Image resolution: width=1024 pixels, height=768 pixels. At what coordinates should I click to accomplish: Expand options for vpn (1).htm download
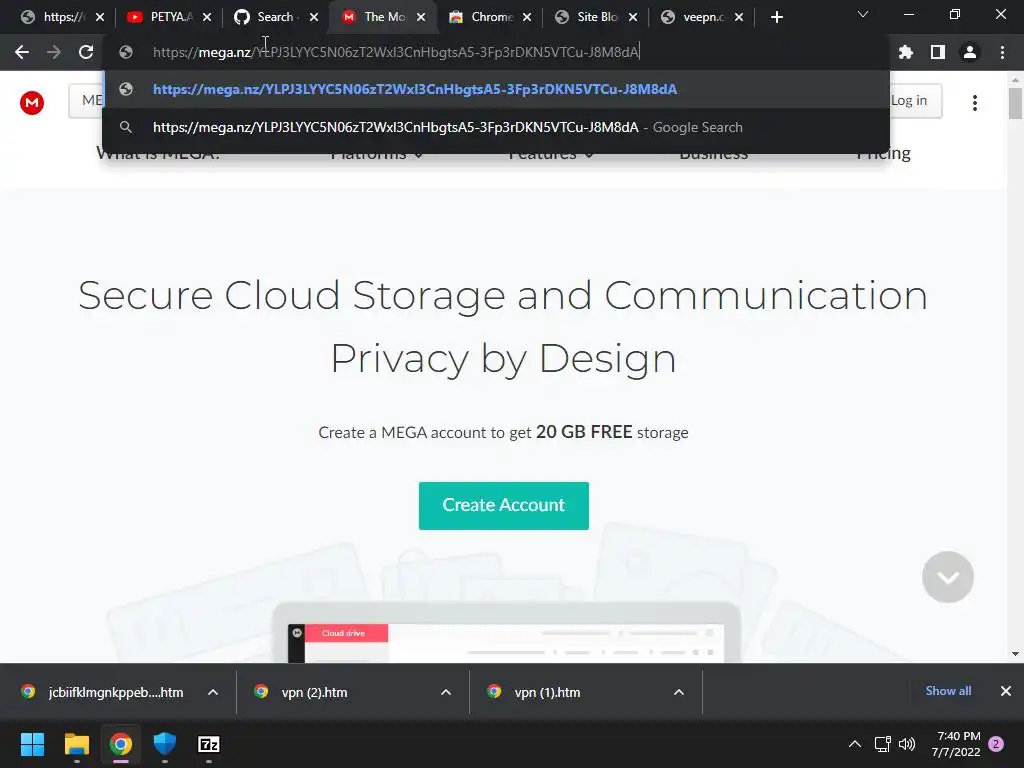pos(679,692)
